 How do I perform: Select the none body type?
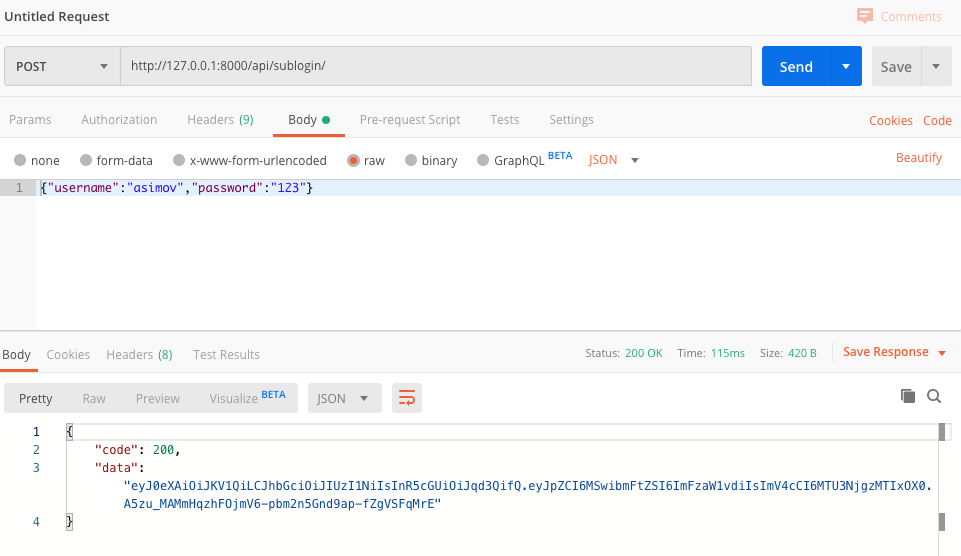point(20,160)
